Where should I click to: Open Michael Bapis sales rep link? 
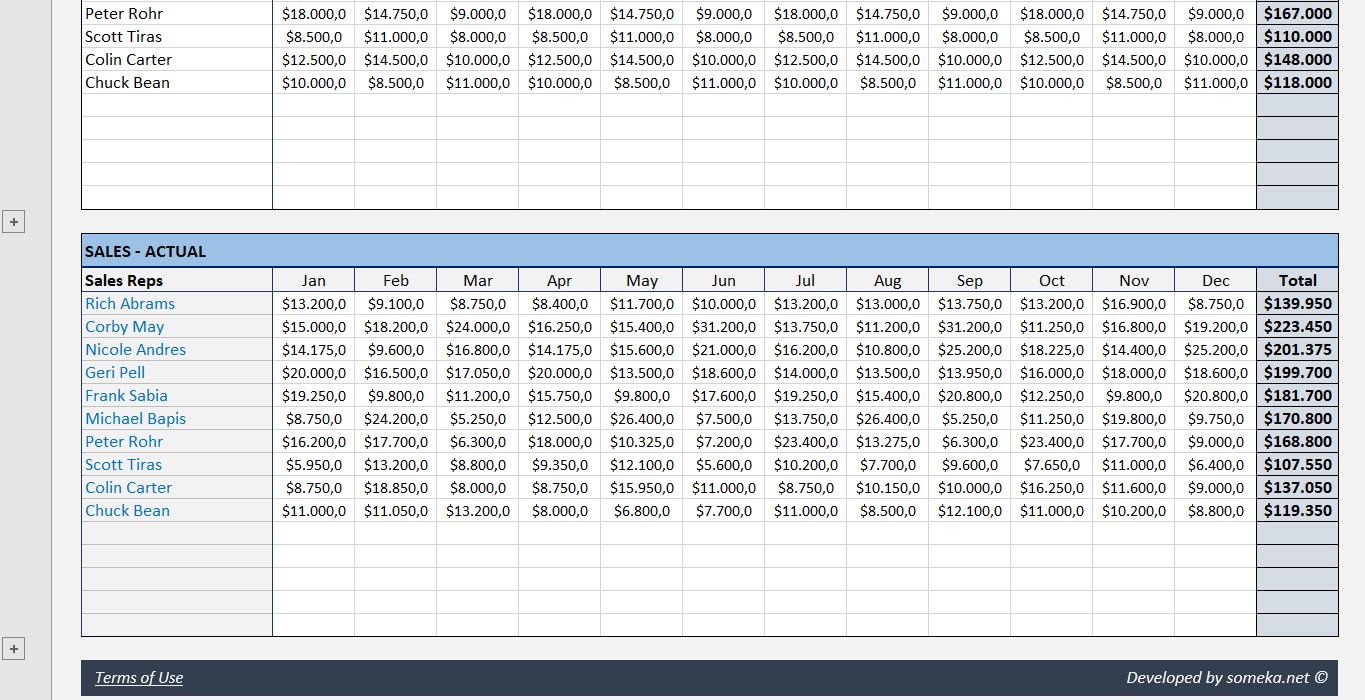pos(135,418)
